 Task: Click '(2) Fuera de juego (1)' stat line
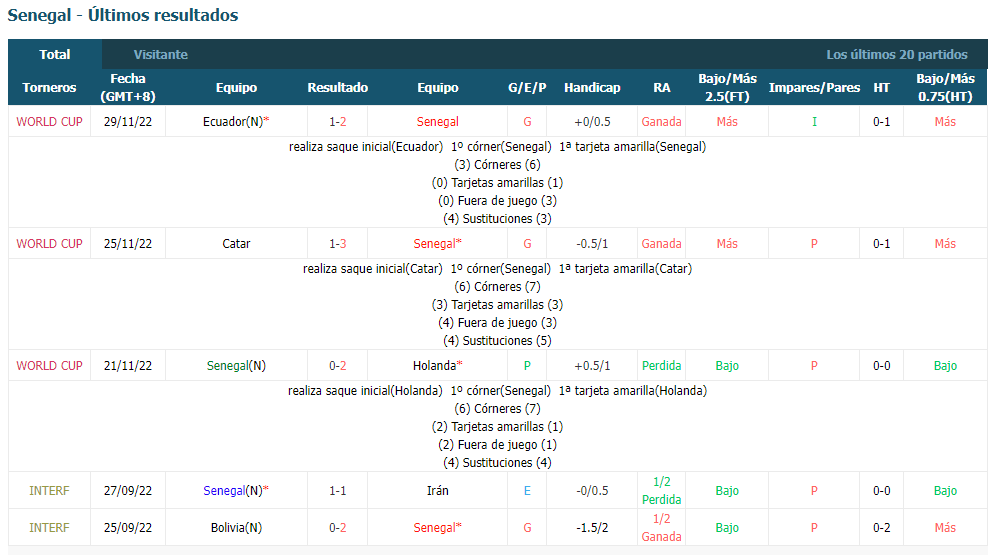click(497, 444)
